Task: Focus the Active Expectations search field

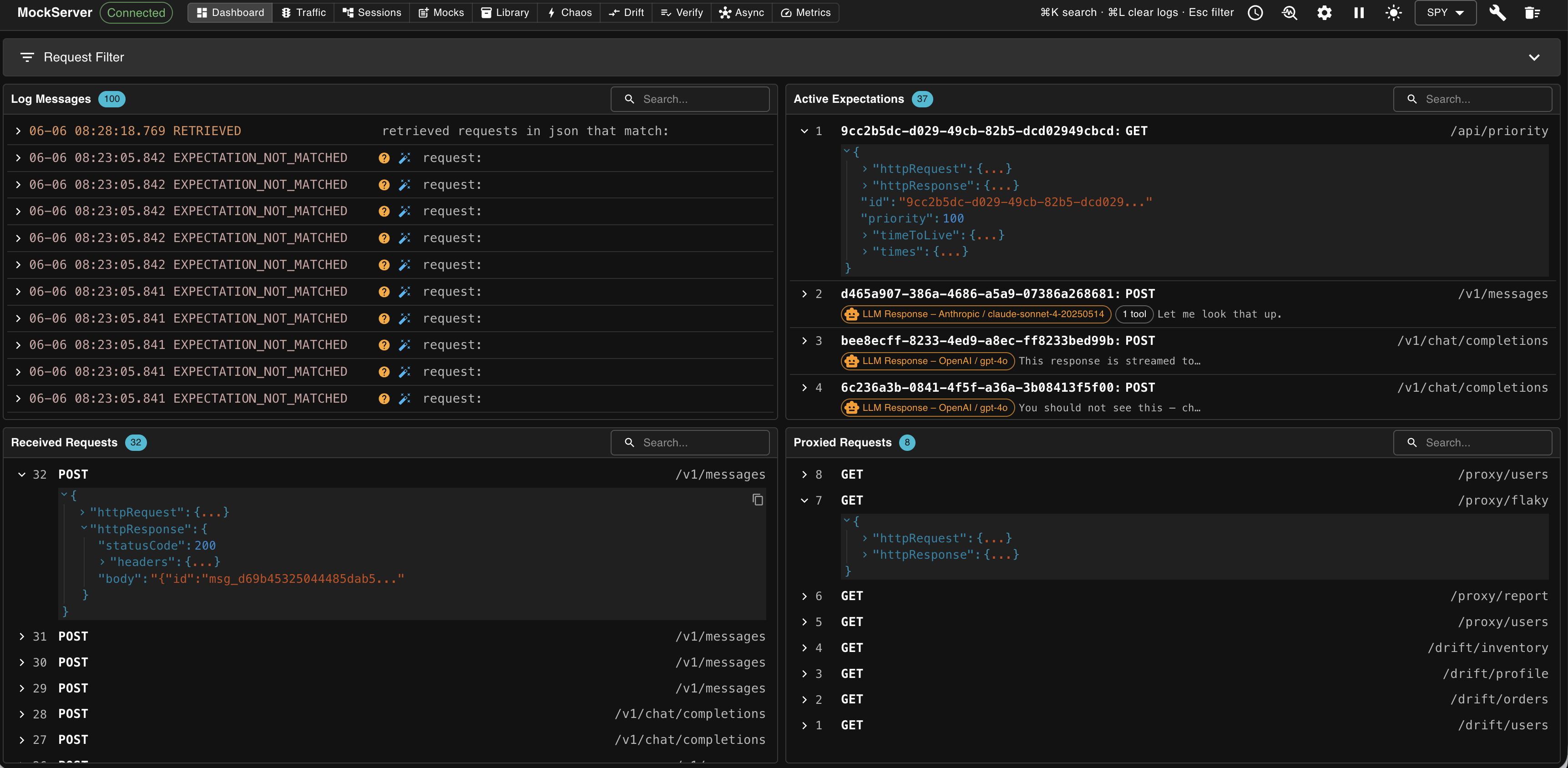Action: pyautogui.click(x=1472, y=99)
